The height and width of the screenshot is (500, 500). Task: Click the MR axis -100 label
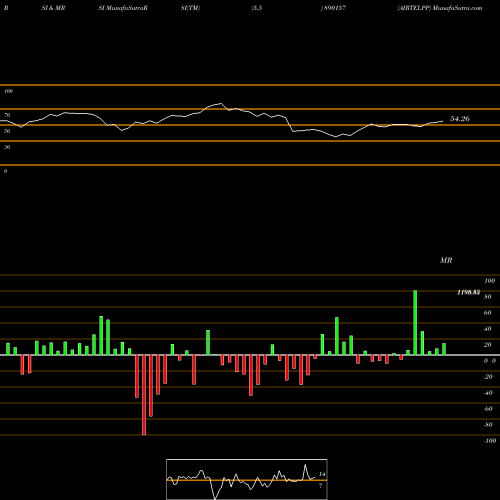coord(489,441)
